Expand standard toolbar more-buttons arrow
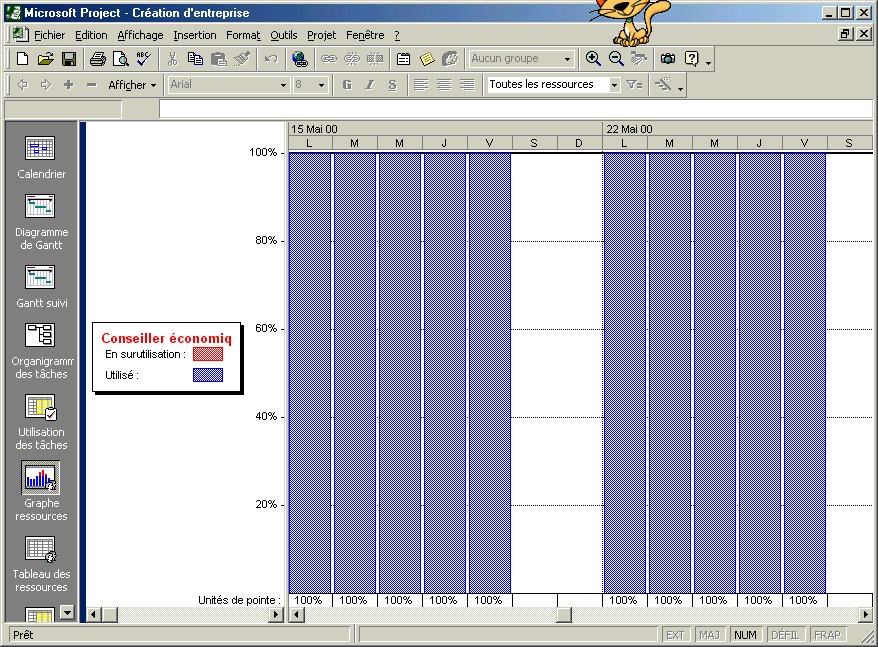 pyautogui.click(x=709, y=62)
